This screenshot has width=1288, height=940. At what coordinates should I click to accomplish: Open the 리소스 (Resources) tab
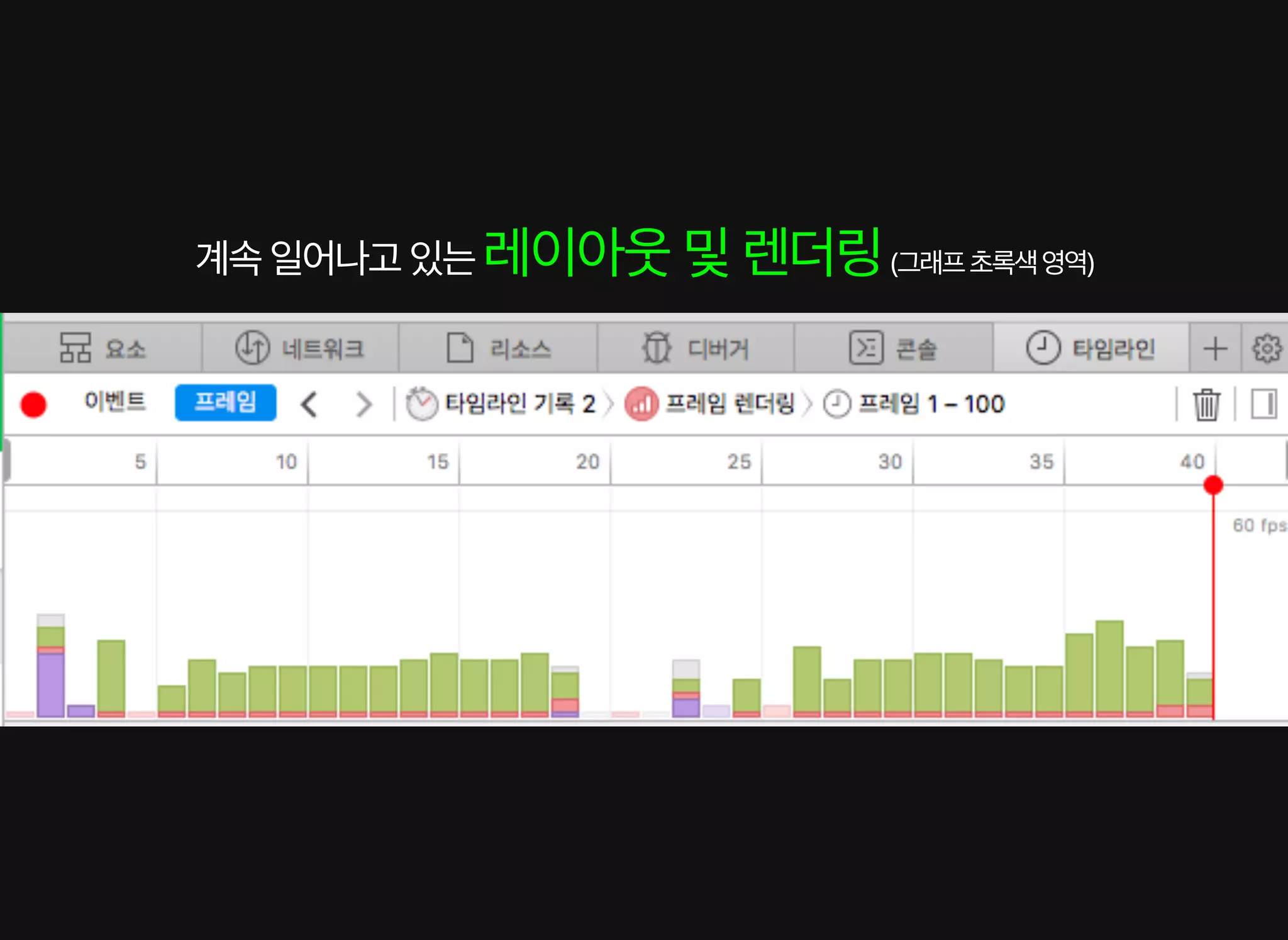click(x=498, y=348)
